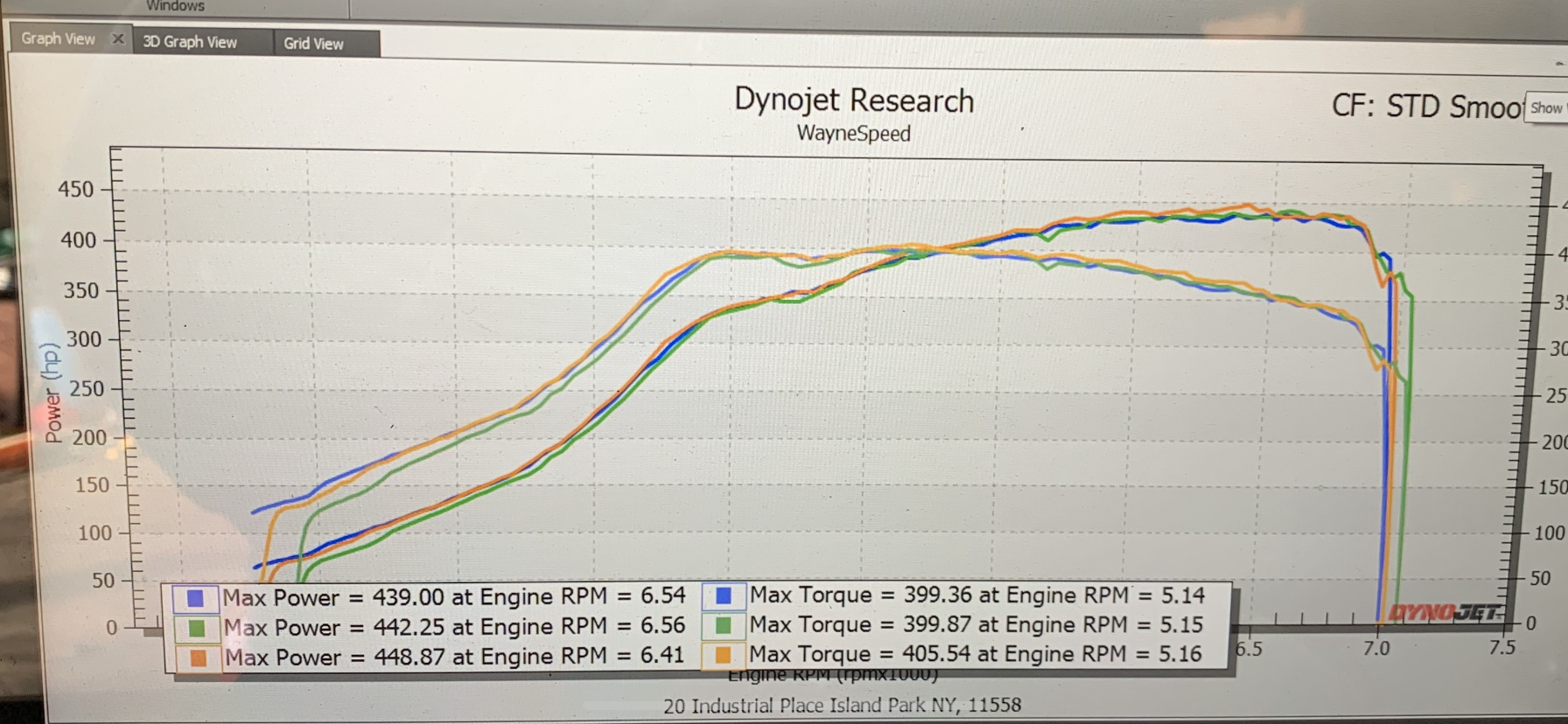The height and width of the screenshot is (724, 1568).
Task: Select 'Max Torque = 399.87 at Engine RPM = 5.15'
Action: 976,624
